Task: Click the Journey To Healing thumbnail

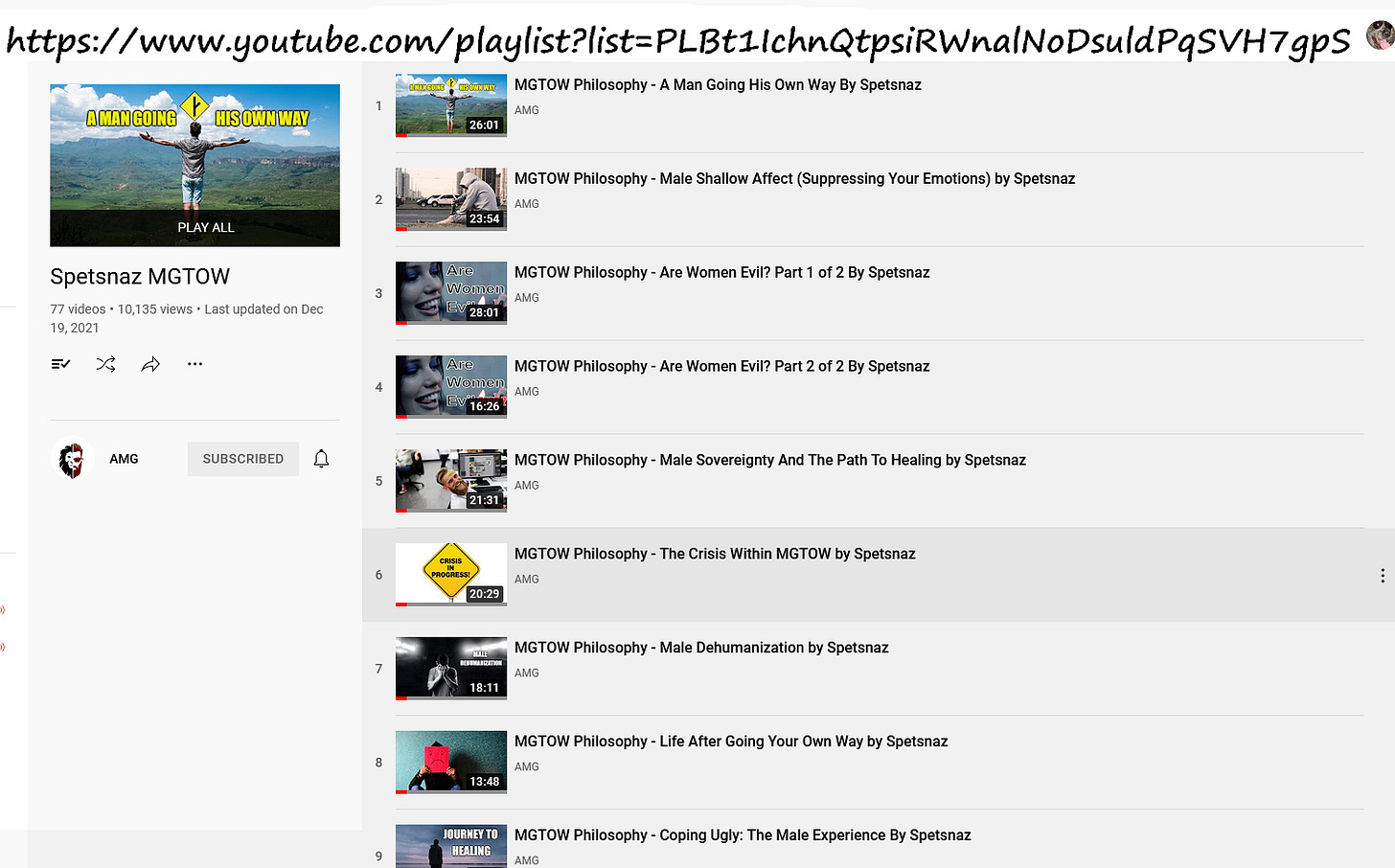Action: [451, 846]
